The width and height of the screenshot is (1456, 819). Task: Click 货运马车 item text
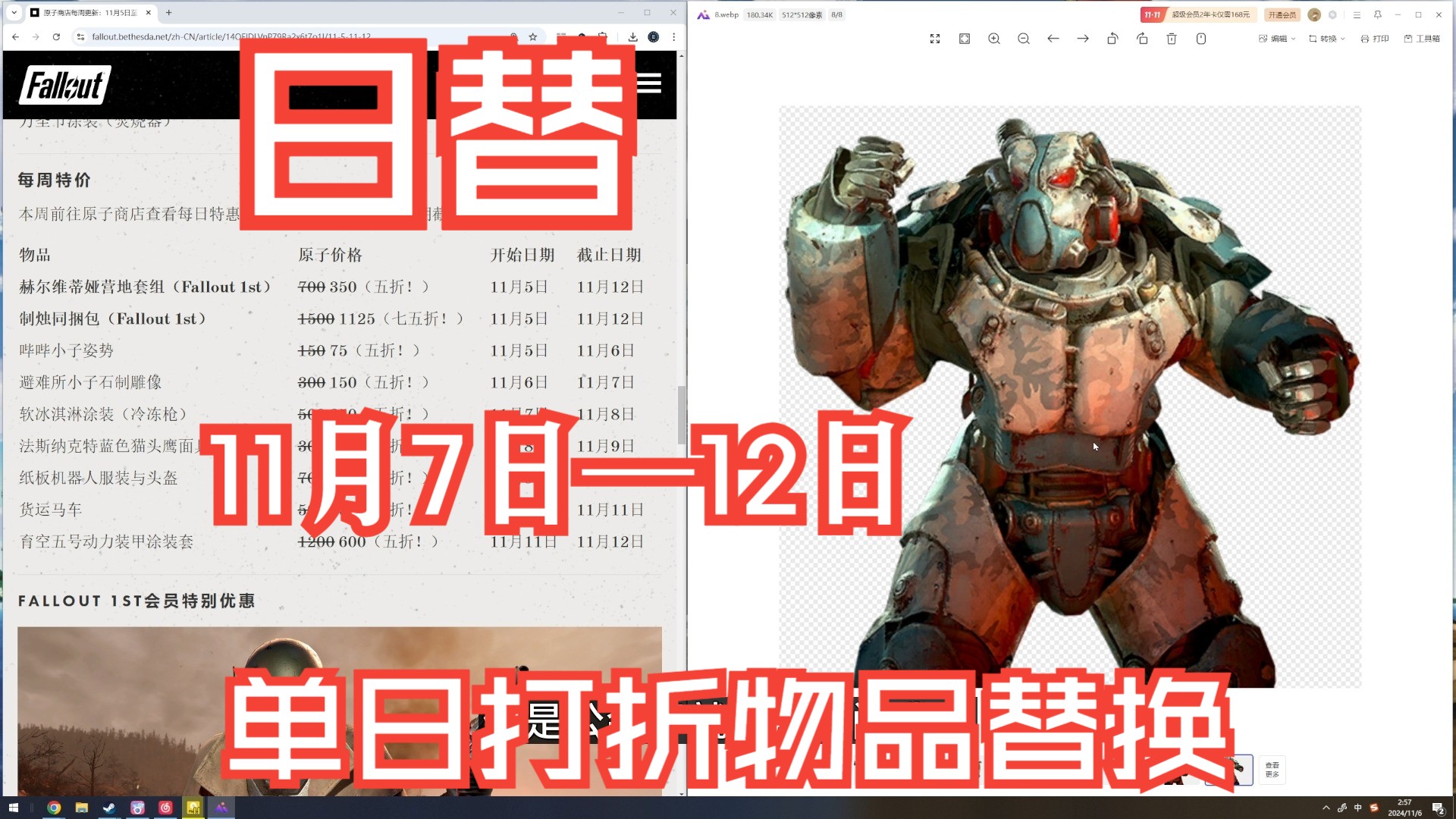[x=50, y=510]
